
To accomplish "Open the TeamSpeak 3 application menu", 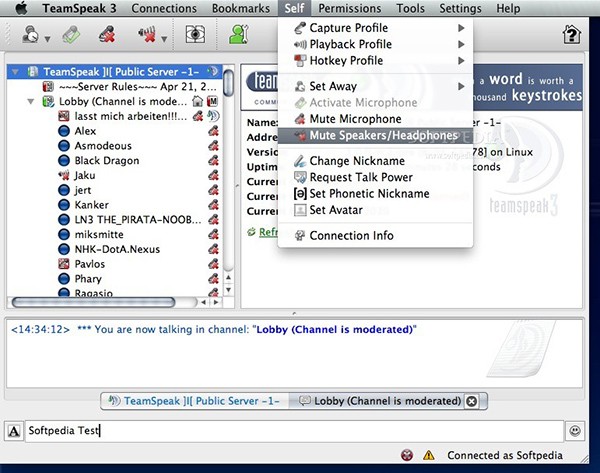I will 79,8.
